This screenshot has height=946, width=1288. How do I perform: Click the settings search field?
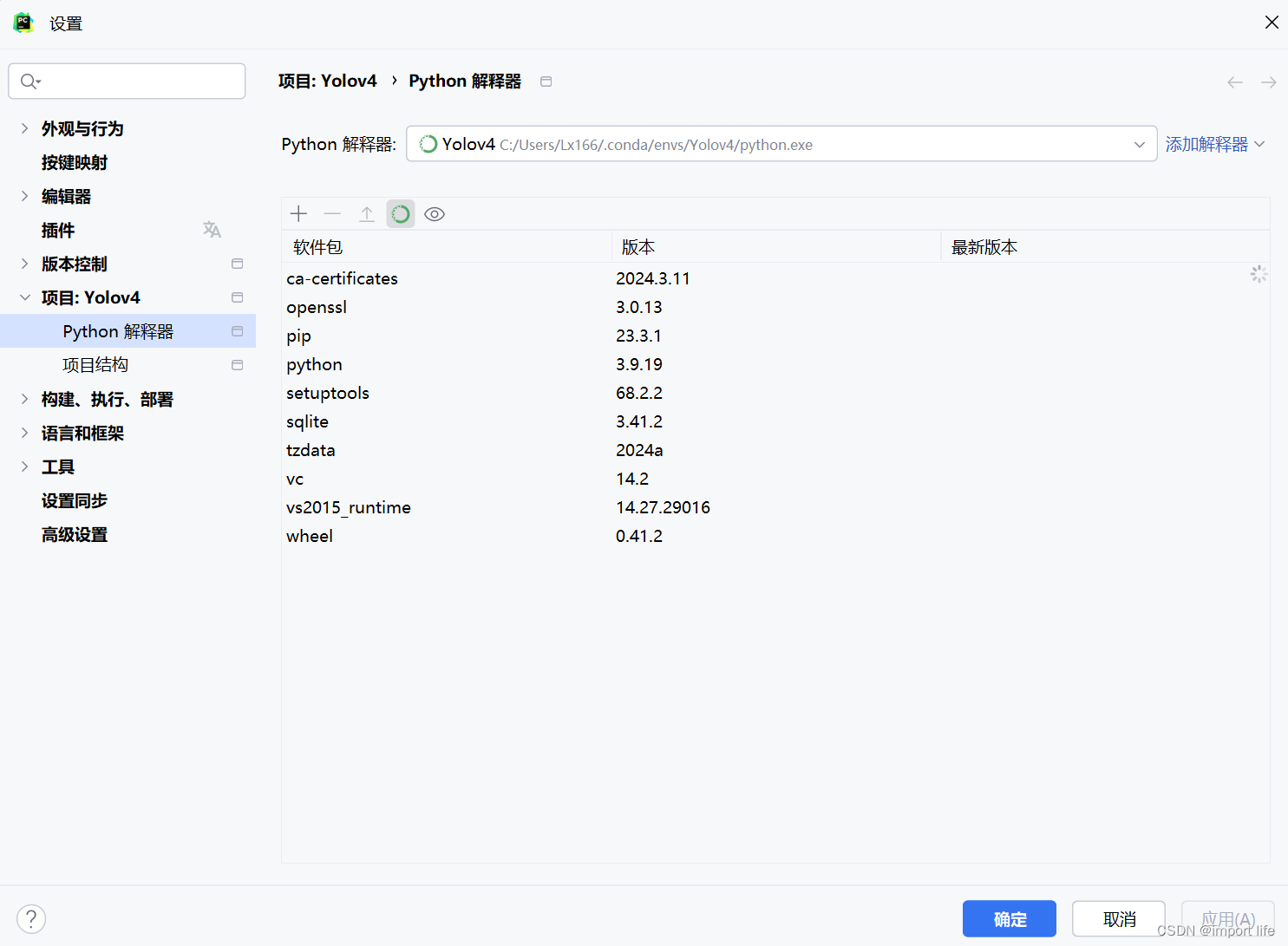127,81
